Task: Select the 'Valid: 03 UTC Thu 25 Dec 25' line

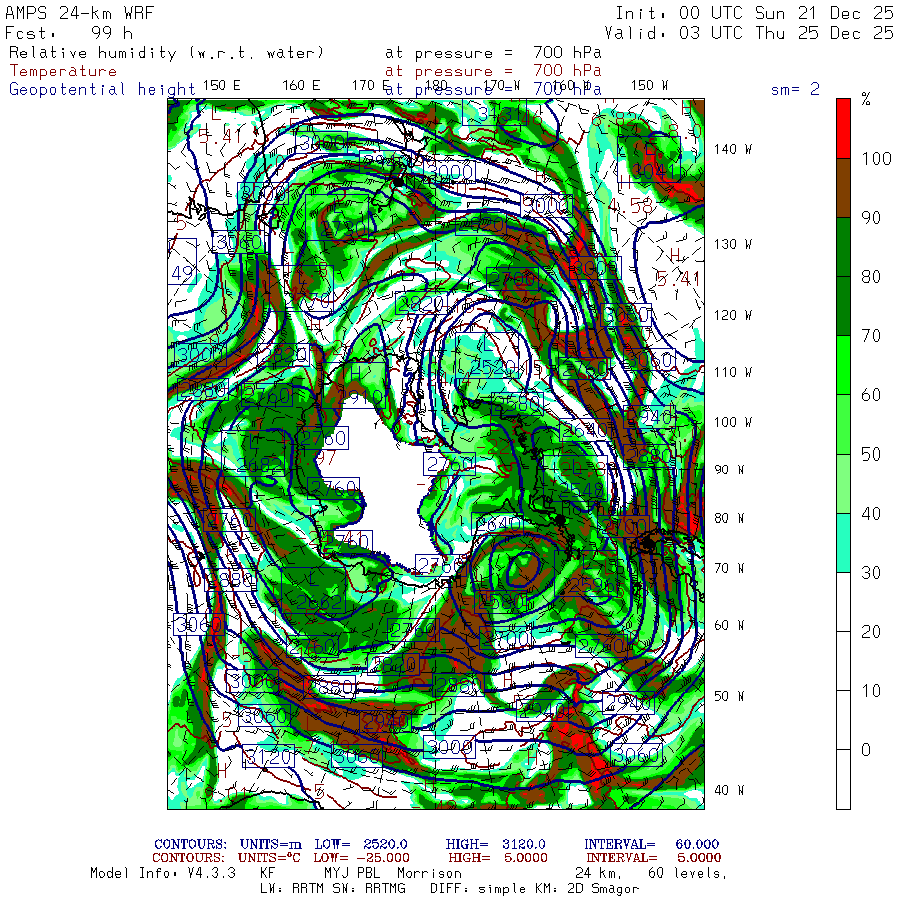Action: [749, 33]
